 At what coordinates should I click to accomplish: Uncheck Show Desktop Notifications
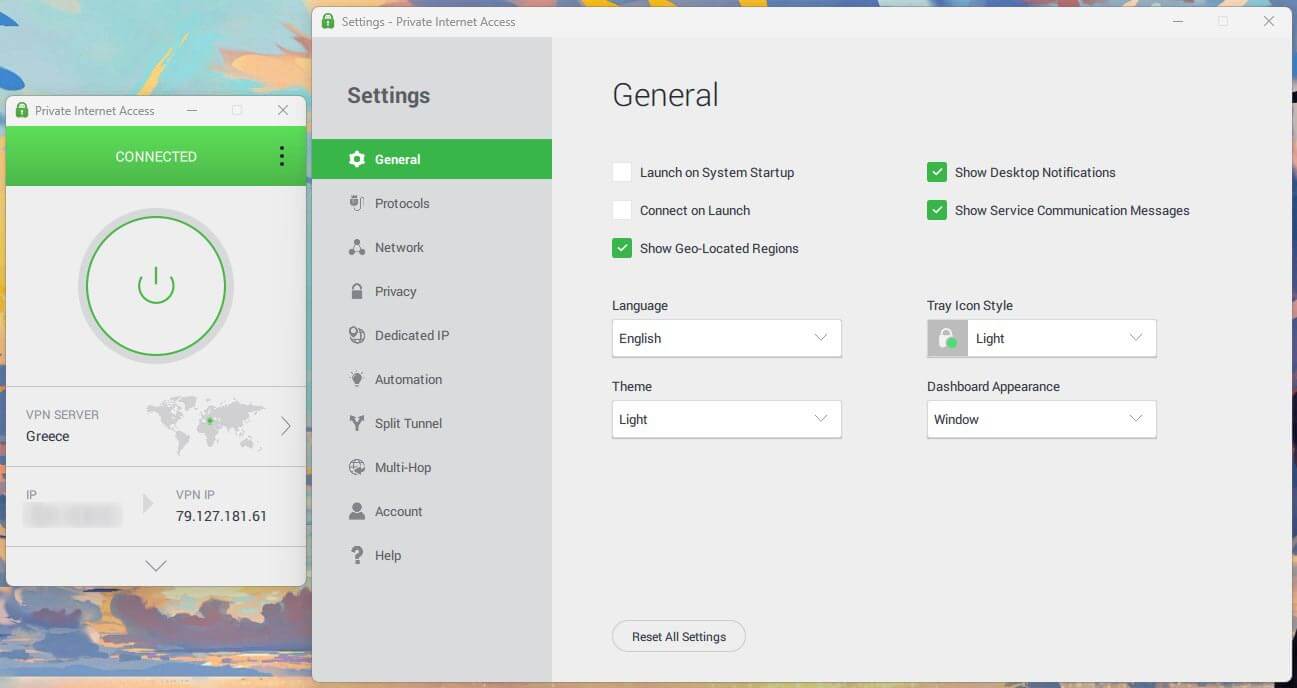[937, 172]
